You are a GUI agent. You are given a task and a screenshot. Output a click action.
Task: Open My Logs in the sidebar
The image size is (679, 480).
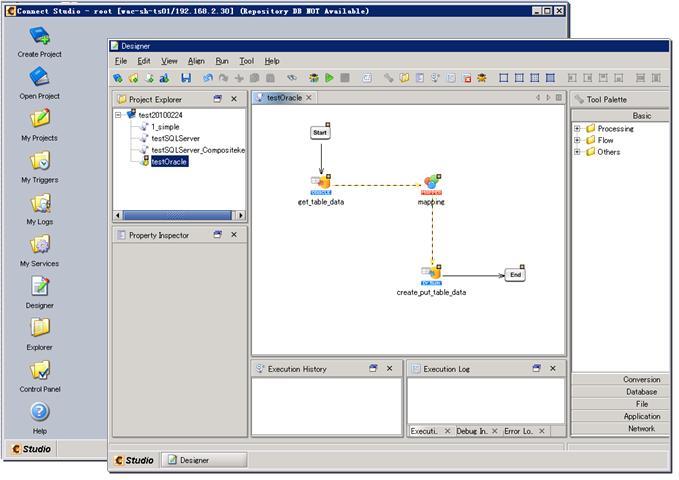pyautogui.click(x=40, y=204)
